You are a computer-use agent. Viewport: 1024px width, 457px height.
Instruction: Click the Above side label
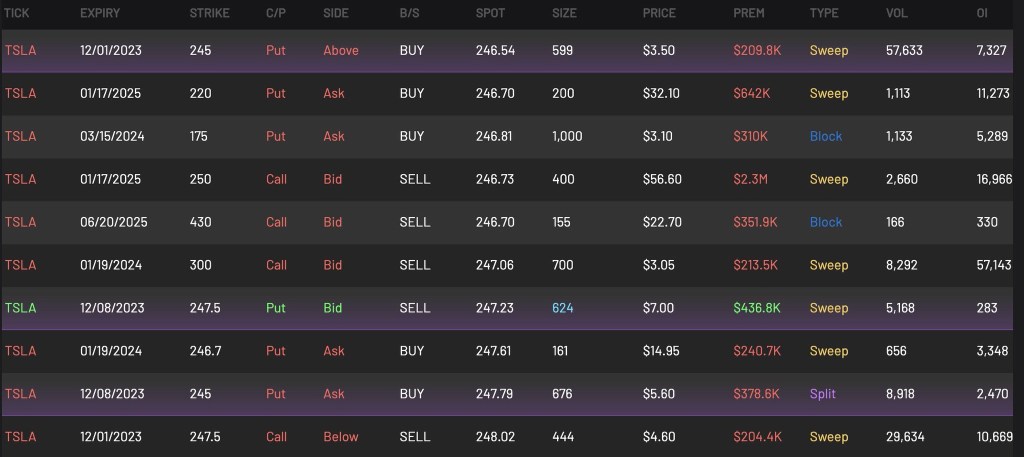click(x=341, y=50)
